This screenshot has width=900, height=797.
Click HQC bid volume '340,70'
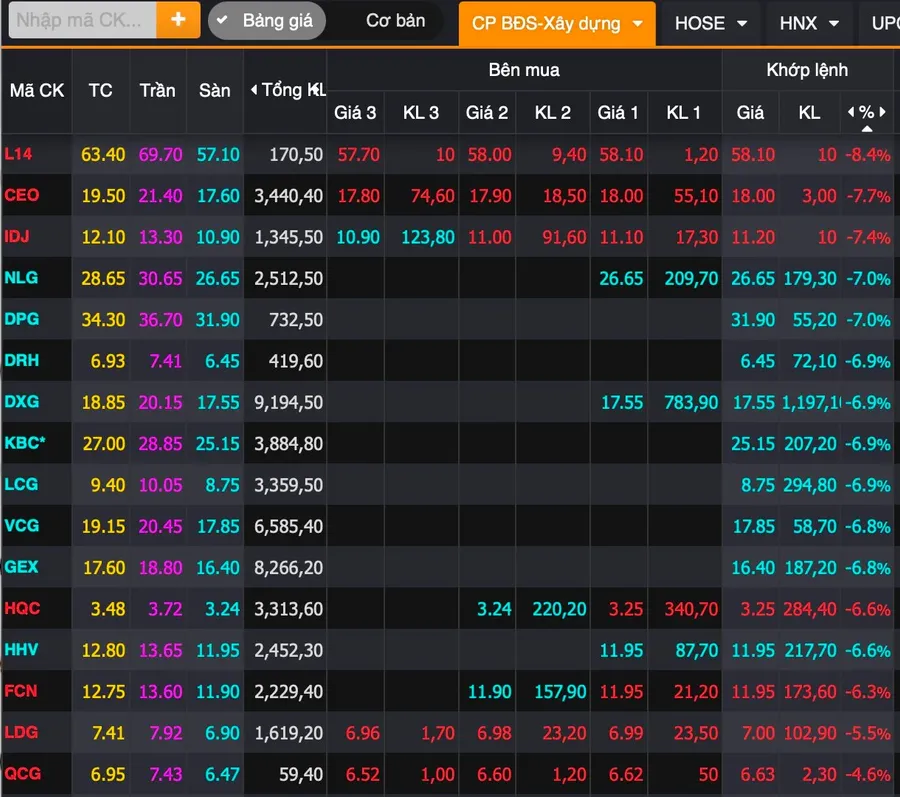click(x=692, y=609)
